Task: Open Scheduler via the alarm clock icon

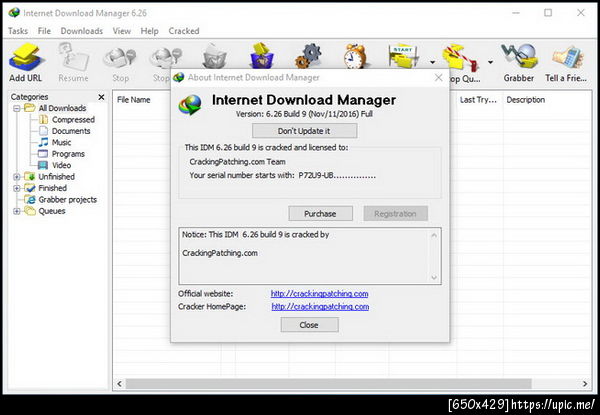Action: point(355,56)
